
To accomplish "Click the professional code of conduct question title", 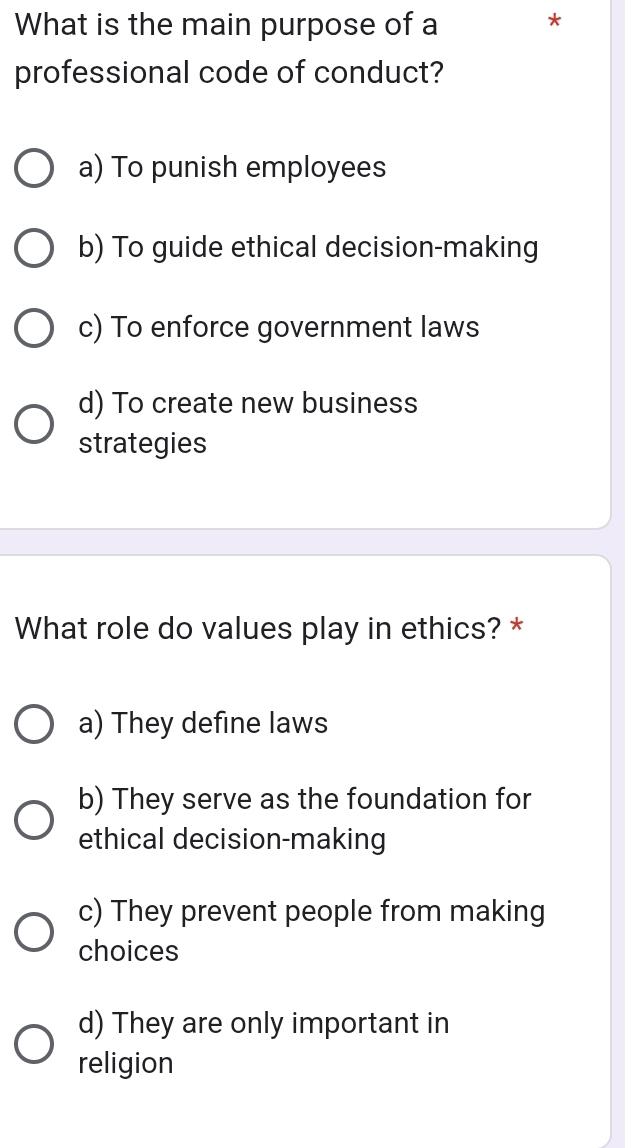I will 230,49.
